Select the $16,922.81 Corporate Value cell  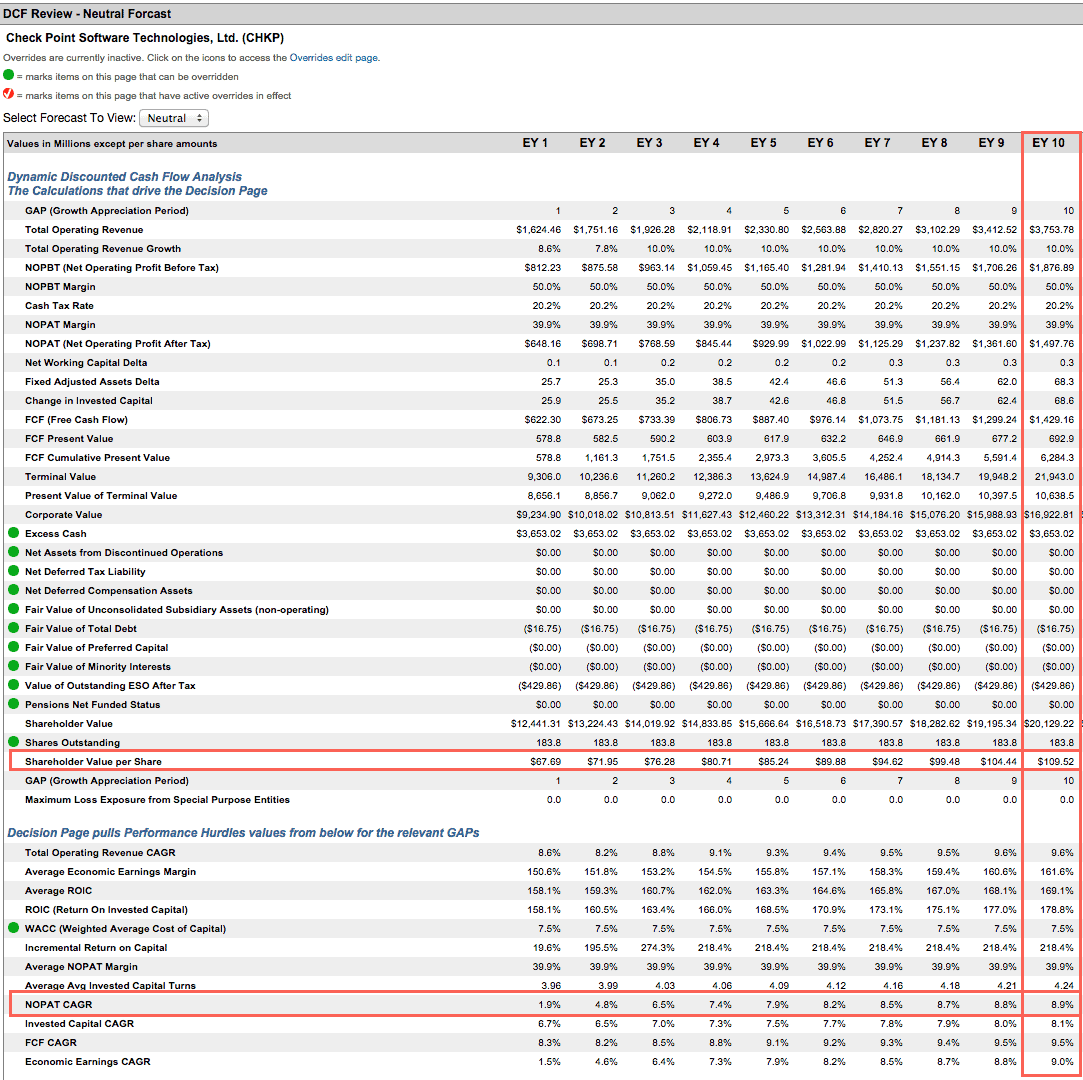pyautogui.click(x=1048, y=514)
